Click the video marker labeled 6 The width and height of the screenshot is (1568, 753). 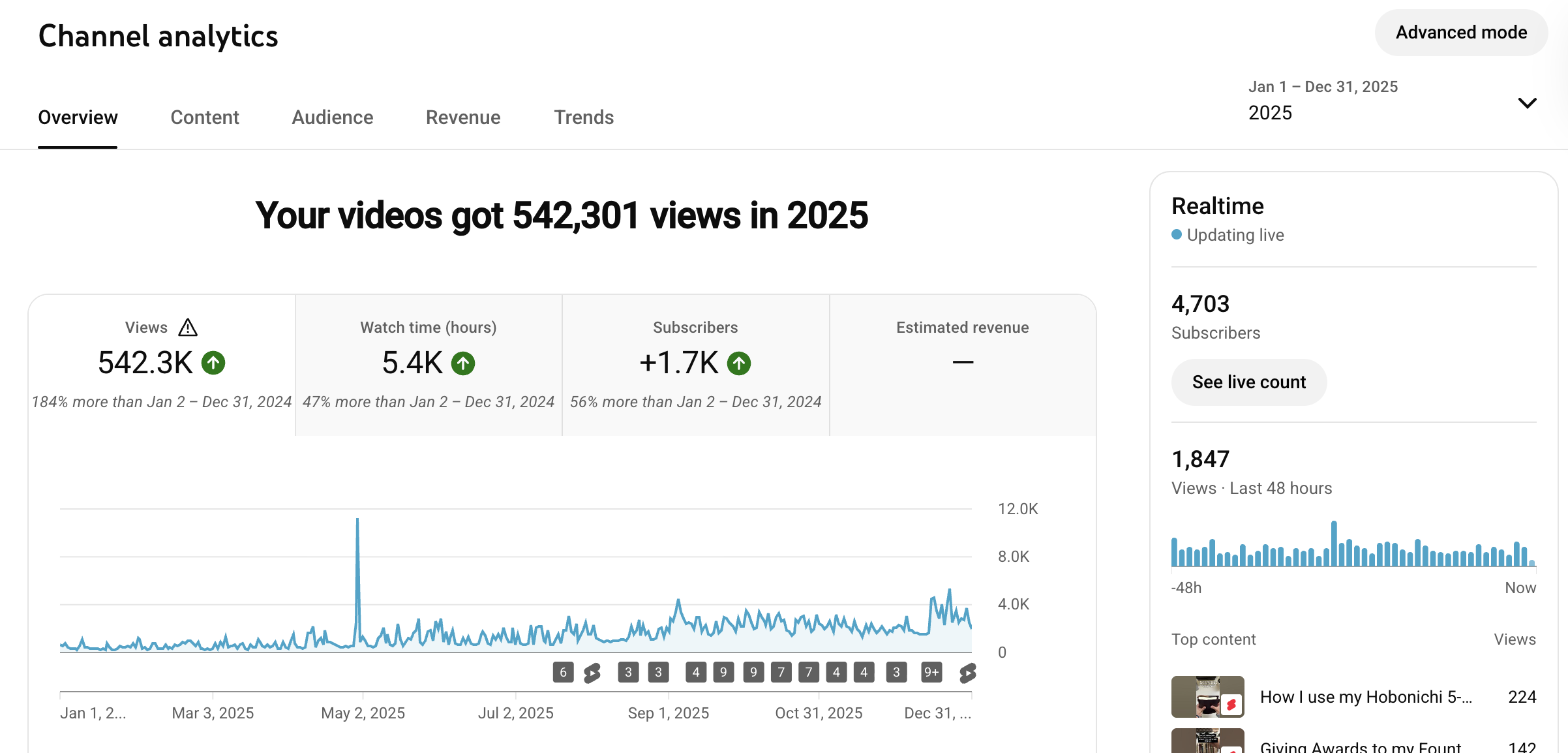[x=563, y=672]
